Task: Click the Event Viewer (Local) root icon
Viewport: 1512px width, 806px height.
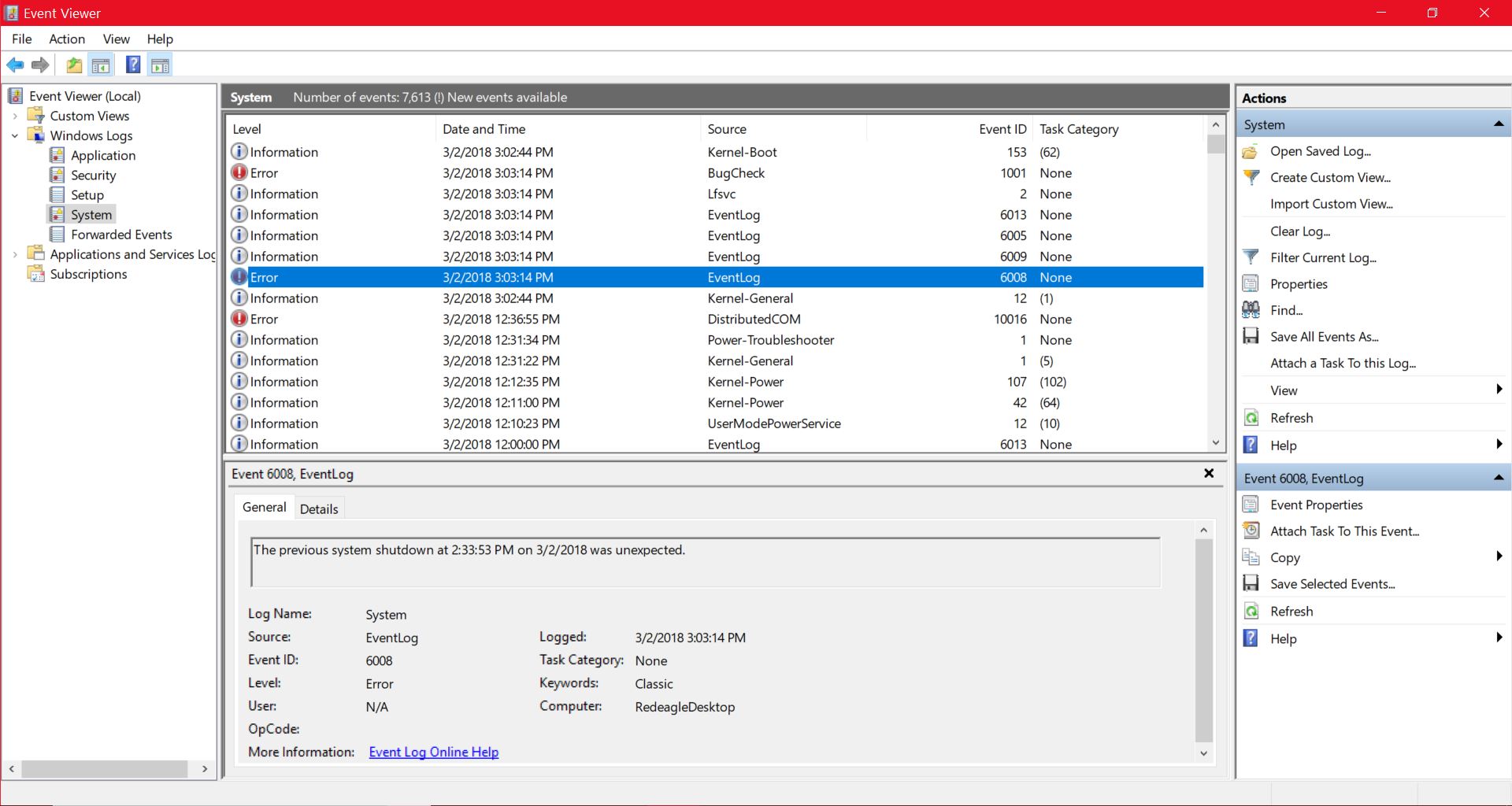Action: click(16, 95)
